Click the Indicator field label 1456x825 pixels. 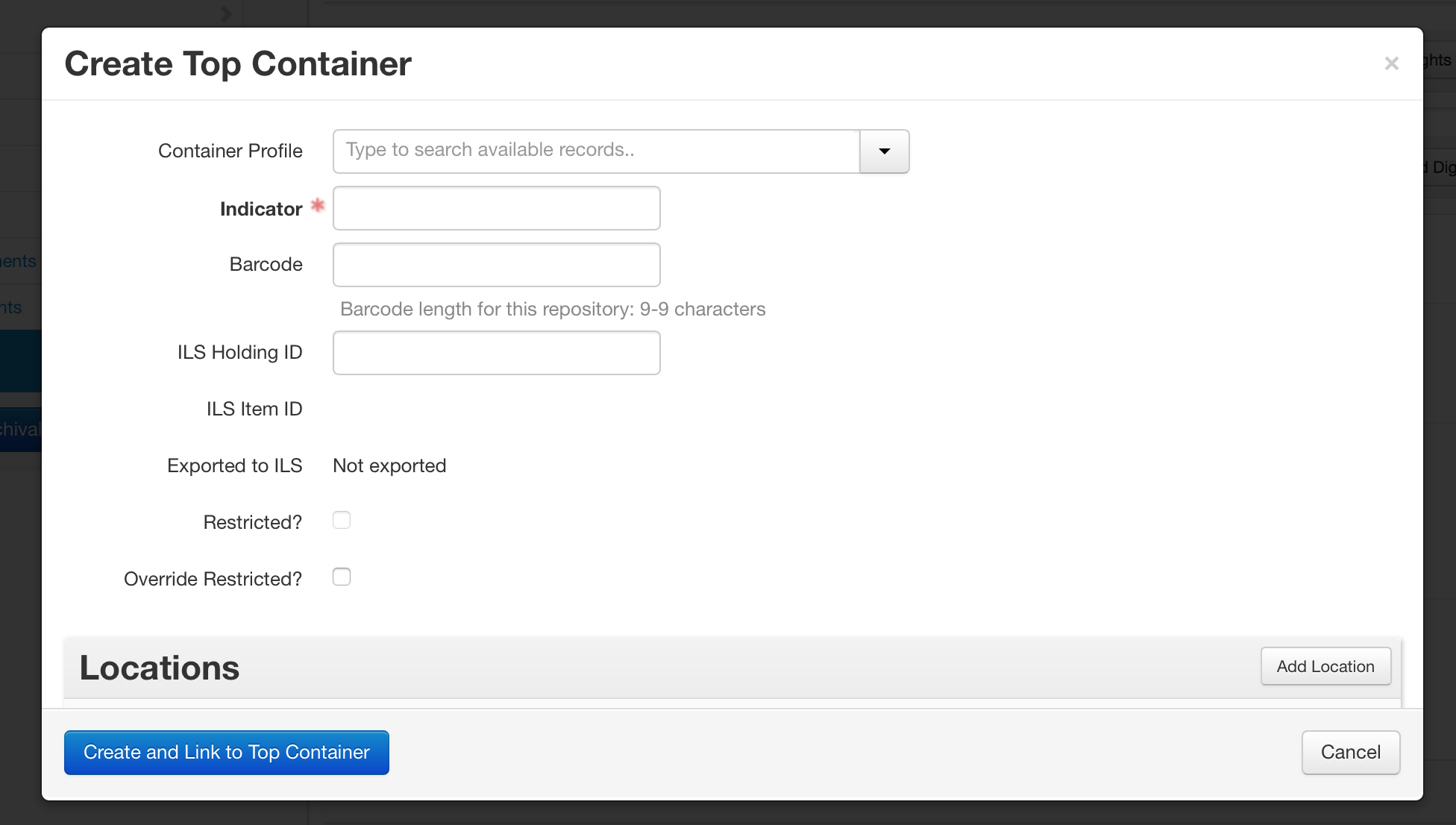[x=261, y=209]
